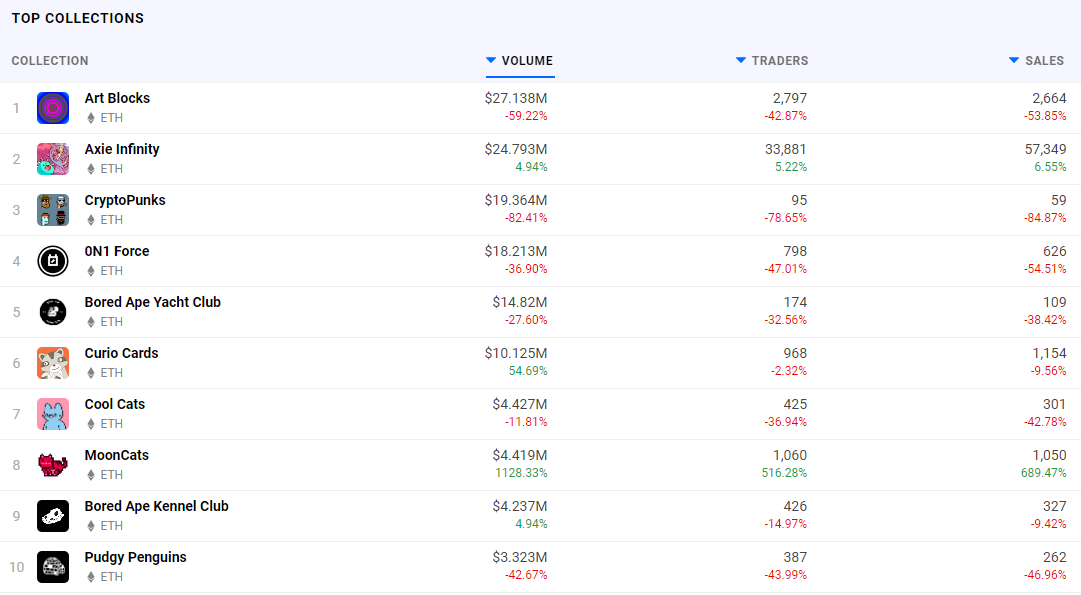Open the MoonCats red pixel cat icon

point(53,465)
